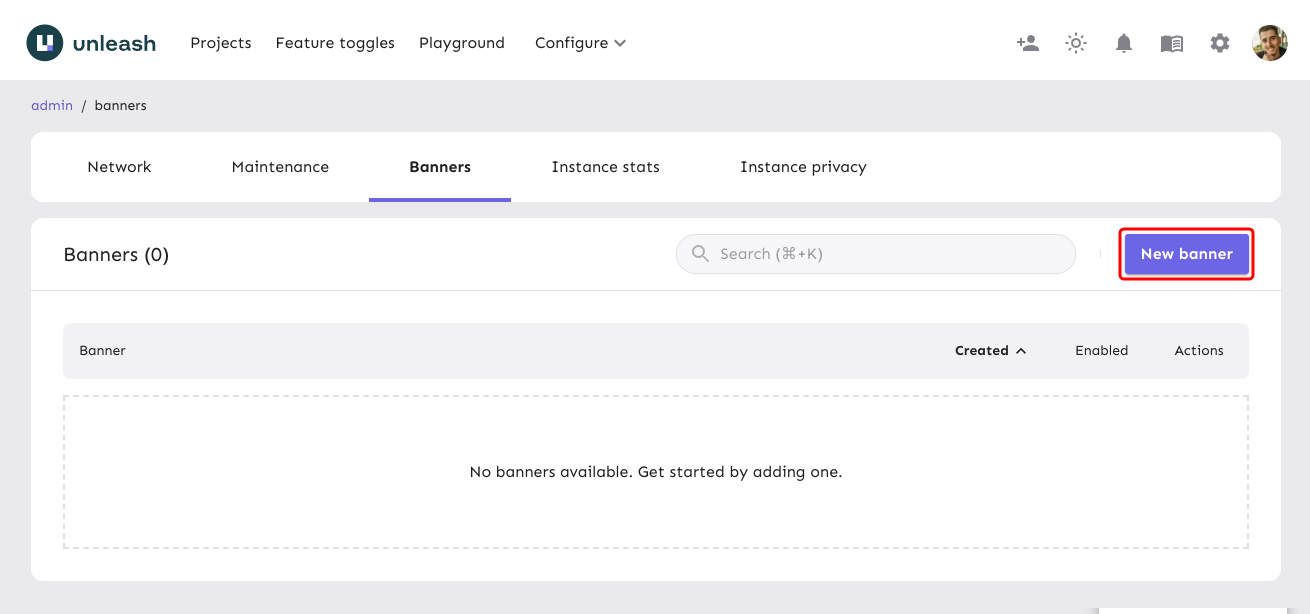Open the user profile avatar
This screenshot has width=1310, height=614.
tap(1269, 43)
